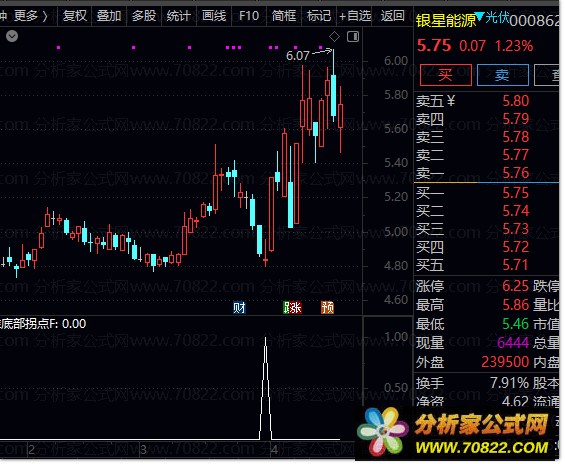Select the 画线 drawing tool
Screen dimensions: 565x464
[215, 16]
